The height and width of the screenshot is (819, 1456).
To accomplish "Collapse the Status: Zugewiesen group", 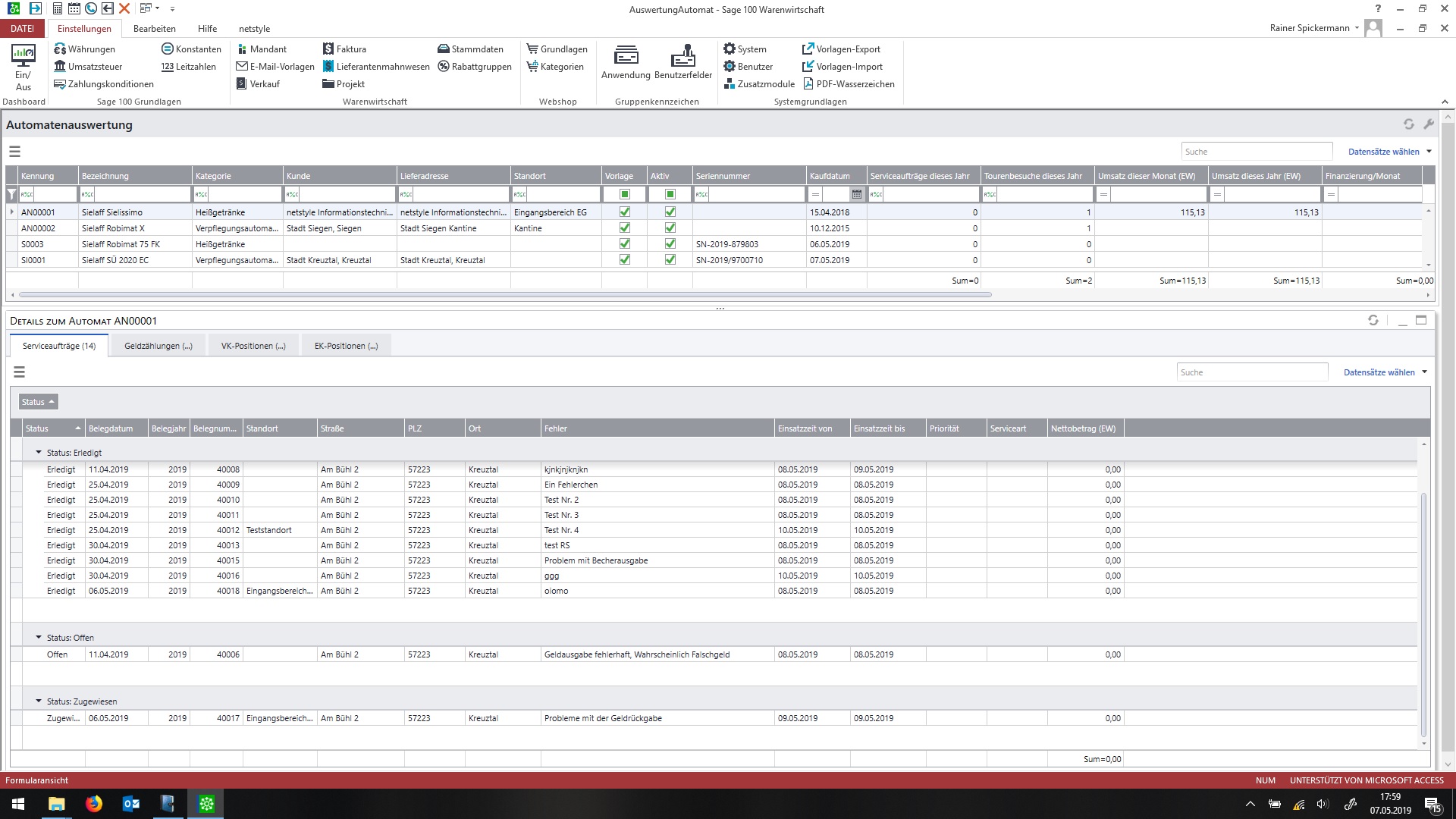I will (39, 701).
